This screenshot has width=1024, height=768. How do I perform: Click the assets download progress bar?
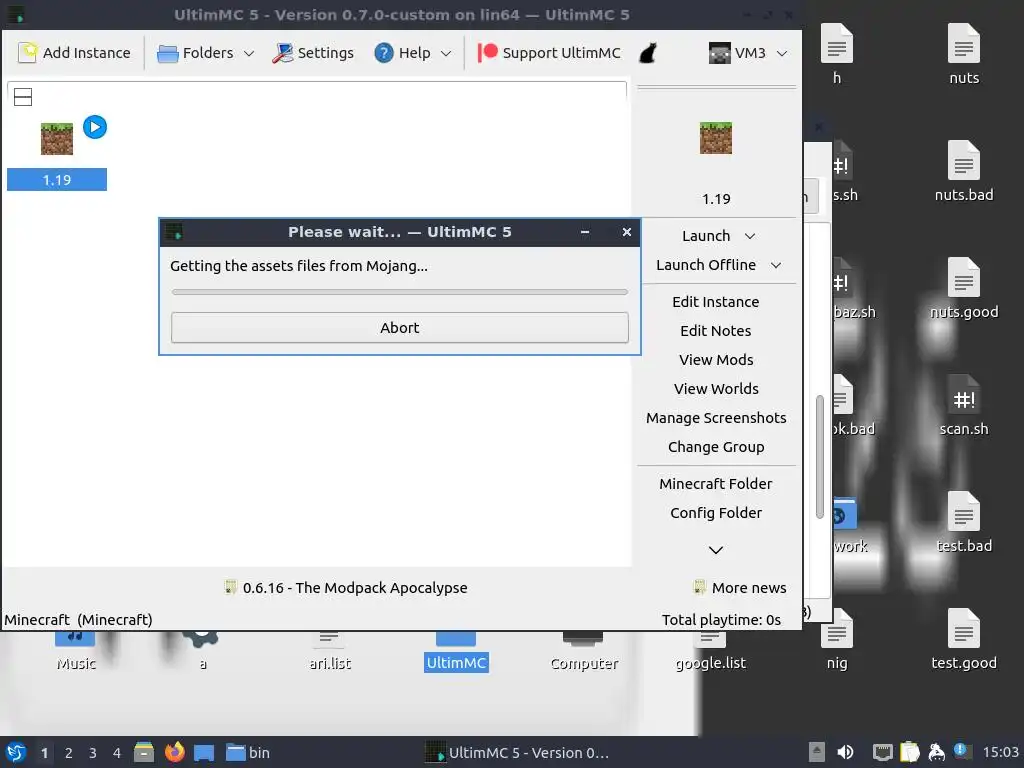400,293
